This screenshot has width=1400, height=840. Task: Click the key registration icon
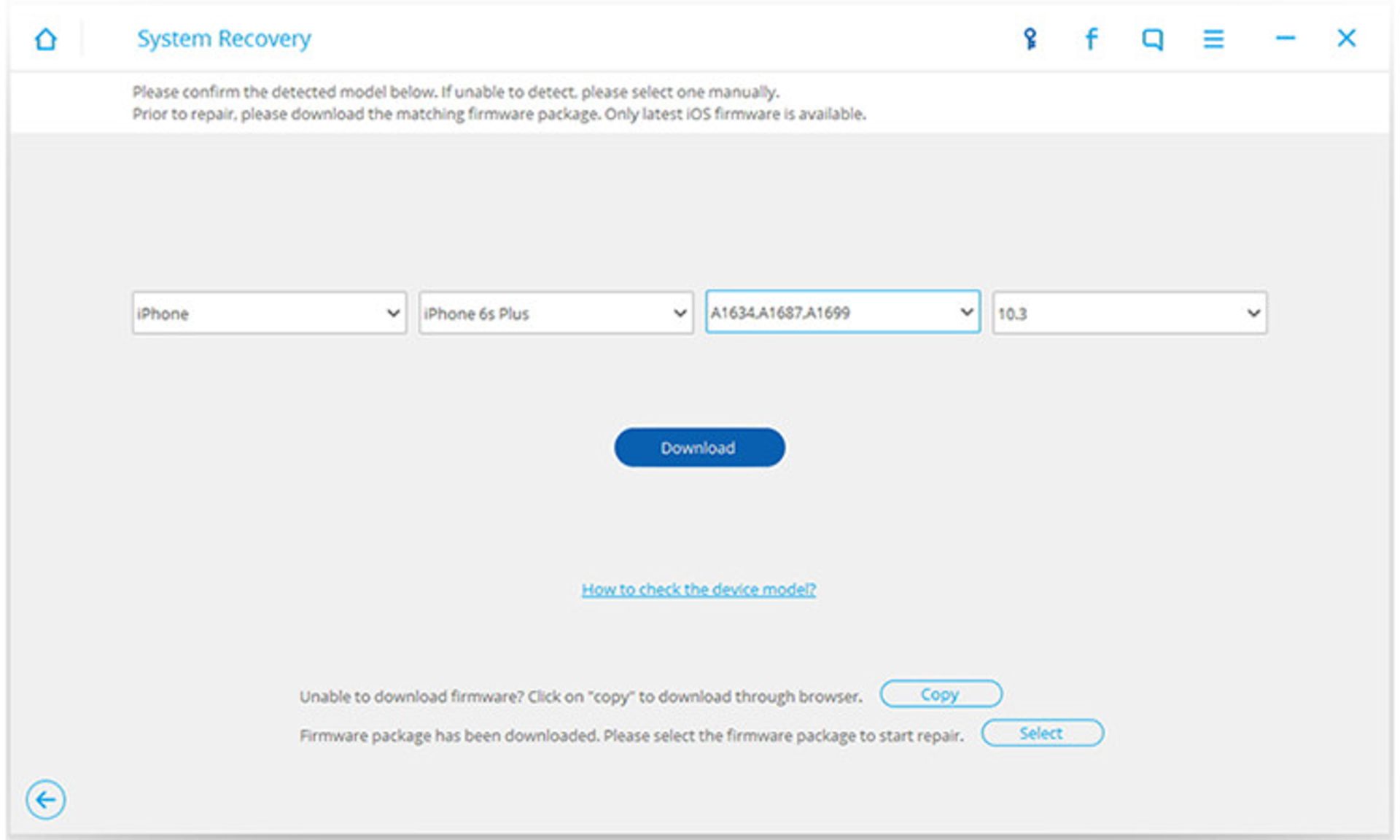coord(1030,39)
